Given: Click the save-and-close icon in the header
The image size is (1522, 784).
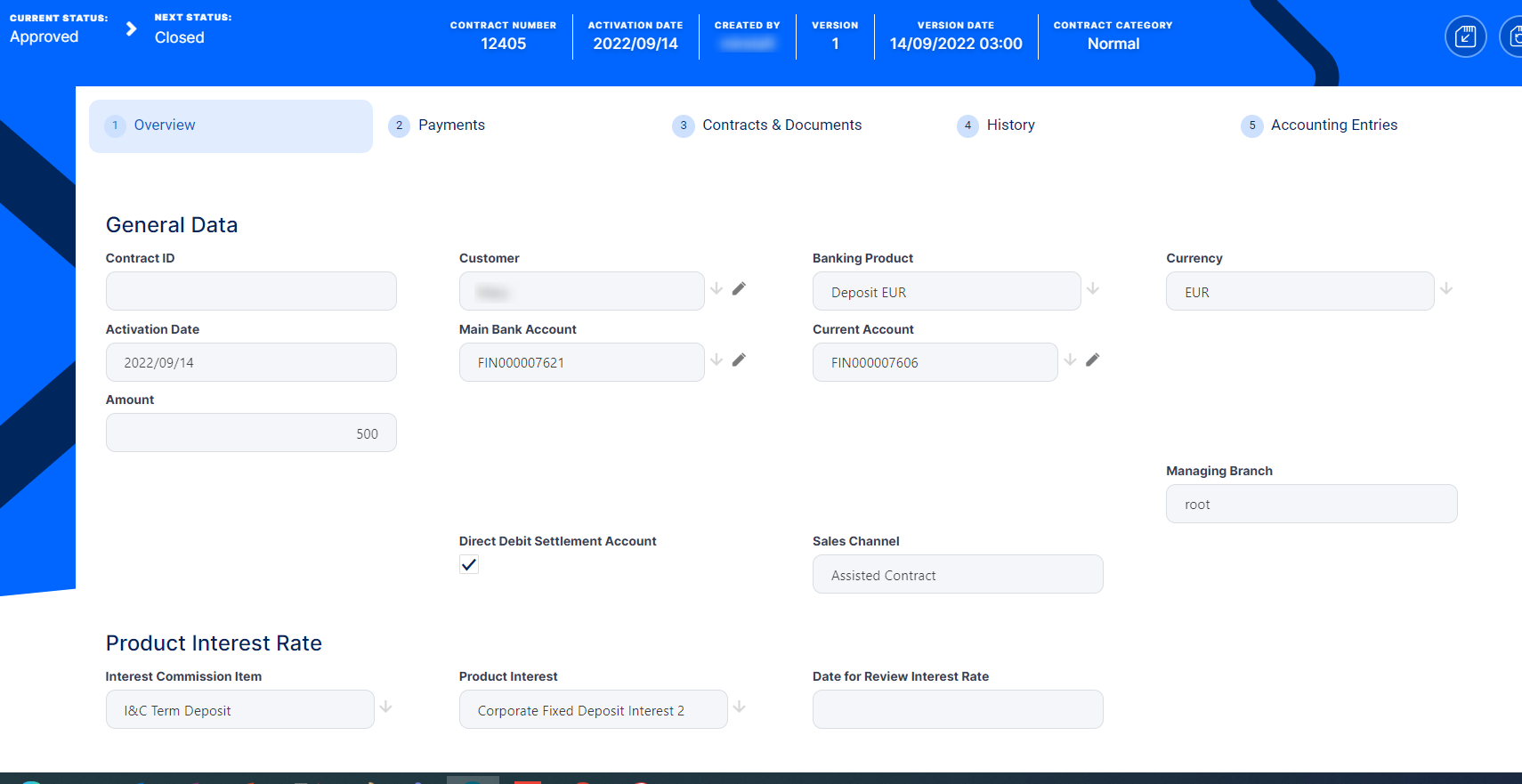Looking at the screenshot, I should point(1465,36).
